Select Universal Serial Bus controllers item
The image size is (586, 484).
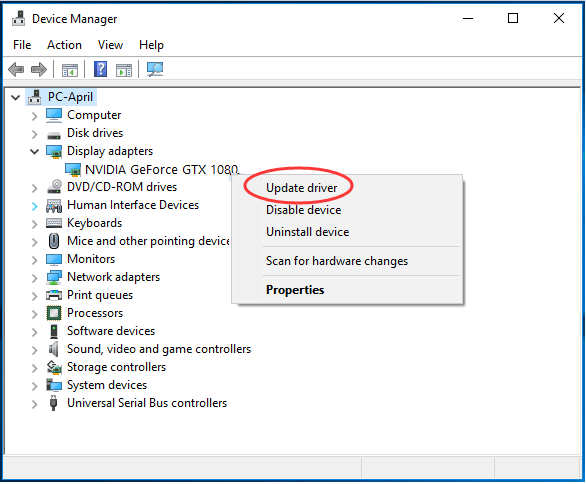[147, 403]
